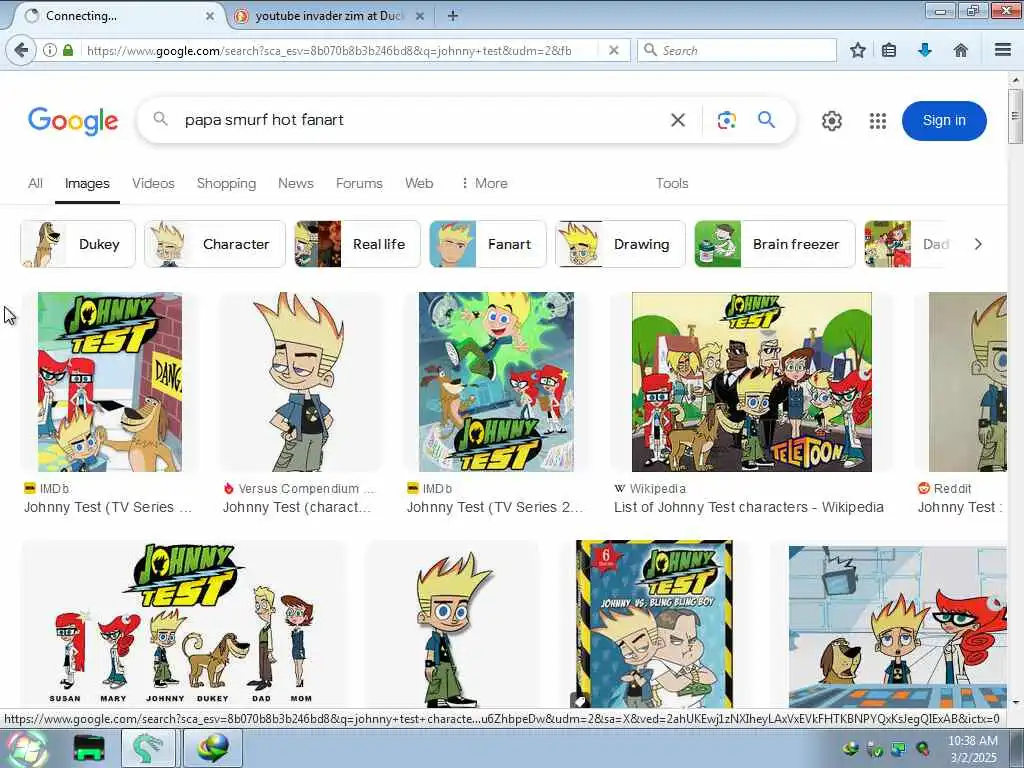
Task: Open the Johnny vs Bling Bling Boy cover
Action: 654,624
